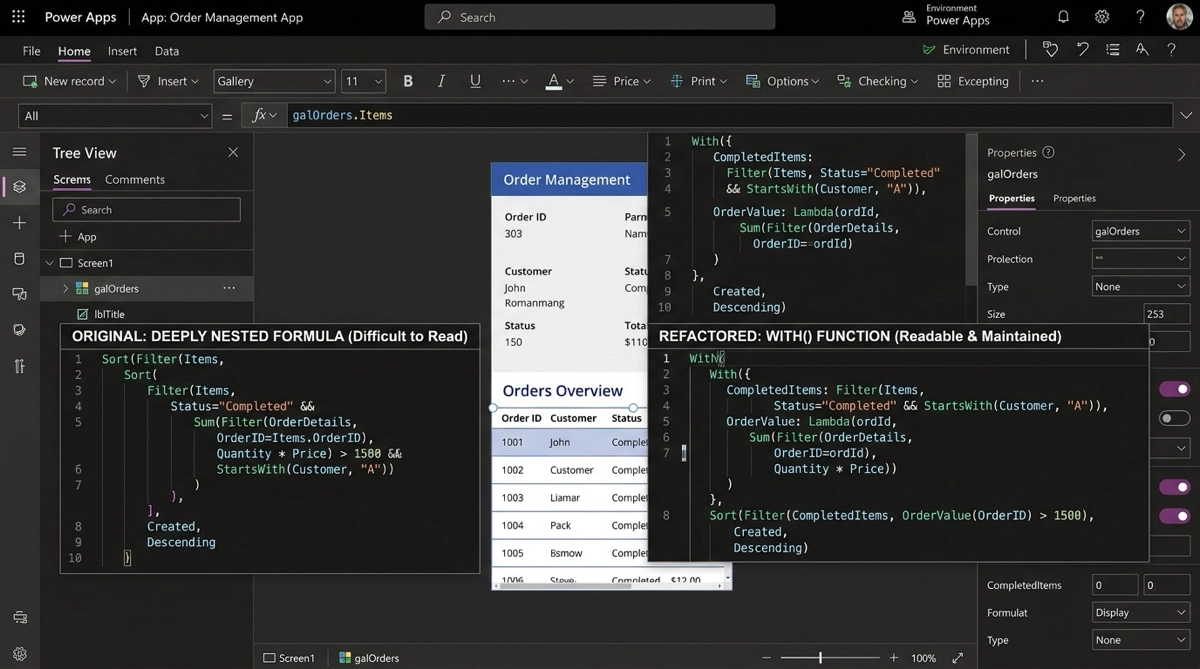Open the Tree view layers icon in sidebar
Screen dimensions: 1200x669
click(19, 187)
